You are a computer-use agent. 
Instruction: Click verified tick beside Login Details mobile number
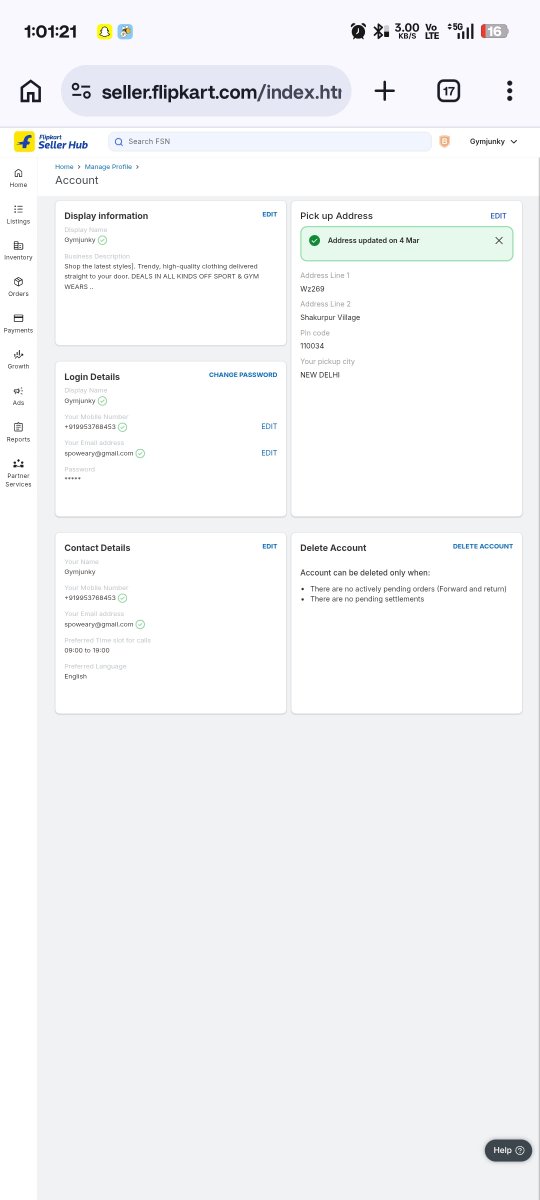(x=122, y=427)
